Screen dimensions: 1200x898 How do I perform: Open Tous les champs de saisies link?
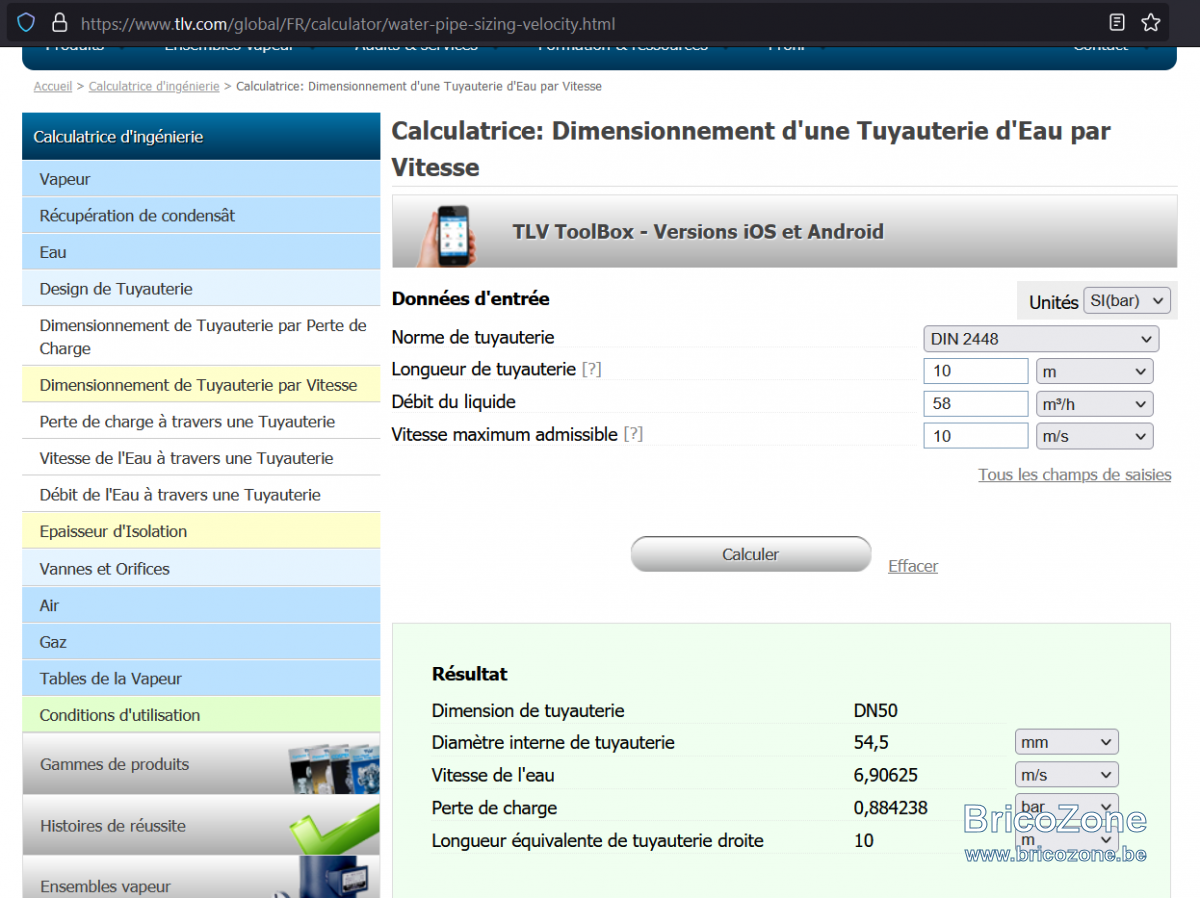click(x=1075, y=475)
